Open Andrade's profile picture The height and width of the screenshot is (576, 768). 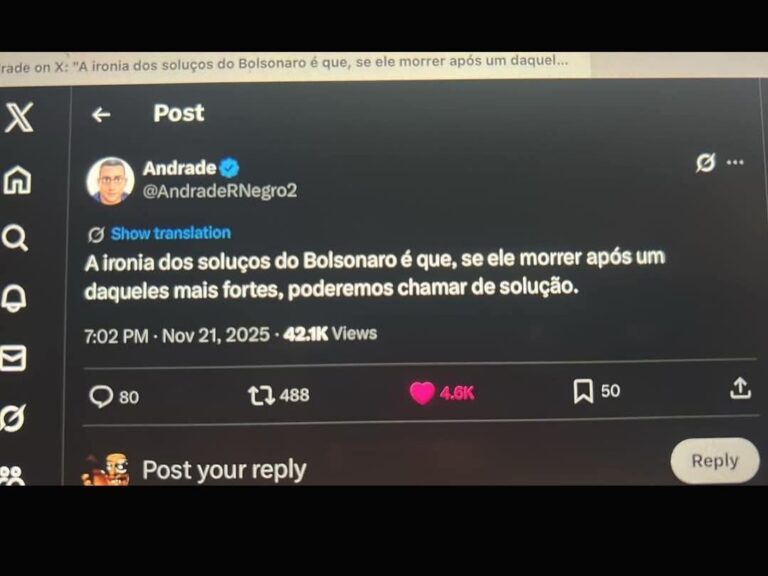(111, 181)
